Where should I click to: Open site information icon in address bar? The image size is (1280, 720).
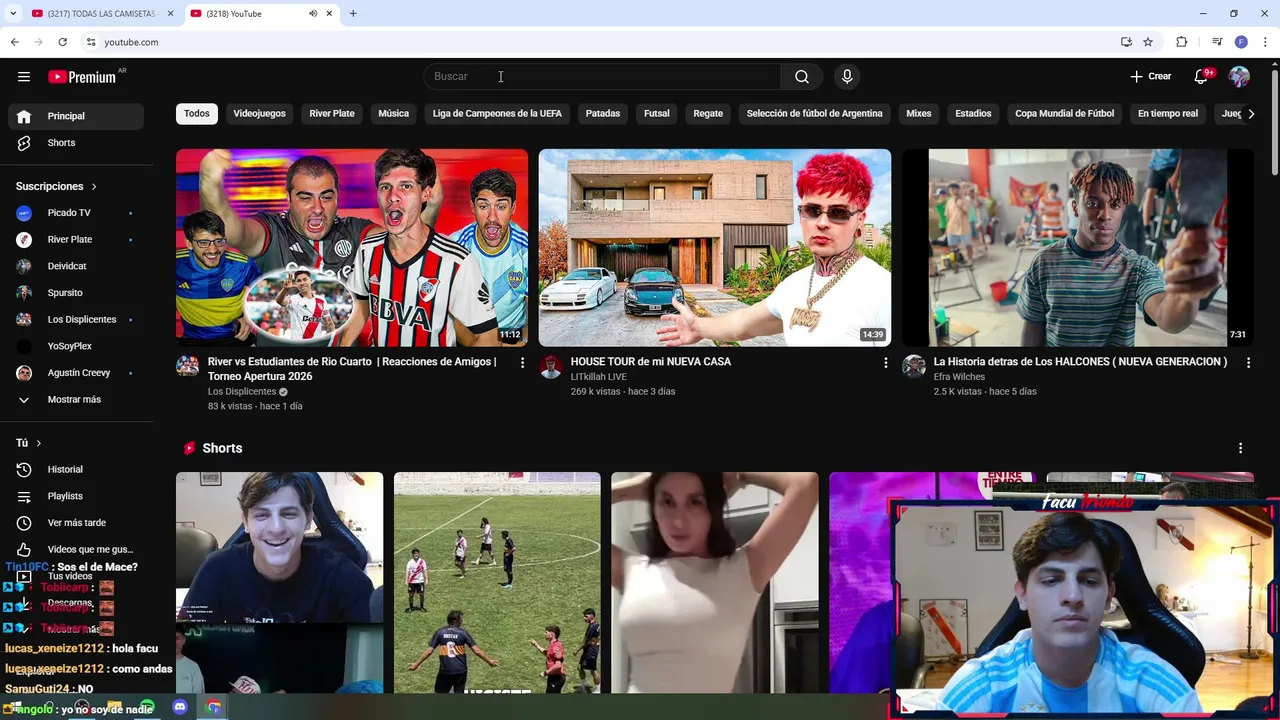click(90, 42)
